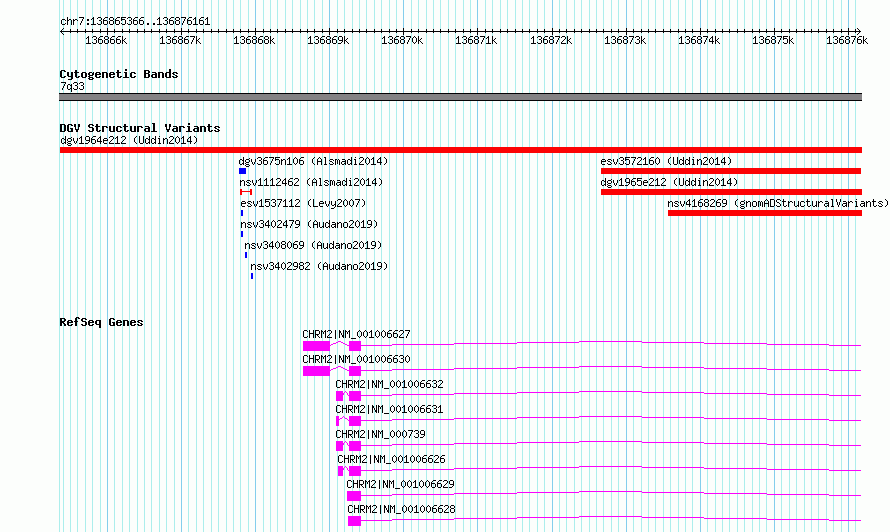This screenshot has width=890, height=532.
Task: Click the chr7:136865366..136876161 coordinates text
Action: point(135,22)
